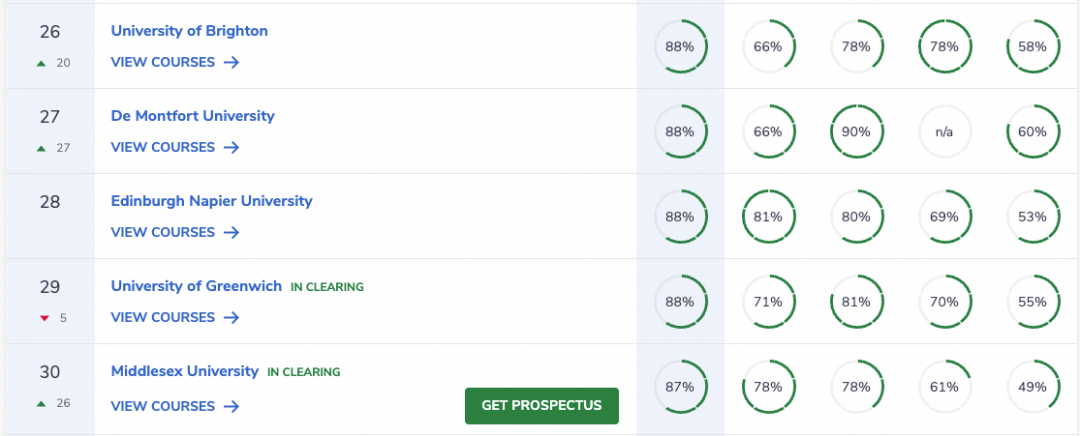
Task: Click De Montfort n/a score circle
Action: [x=944, y=132]
